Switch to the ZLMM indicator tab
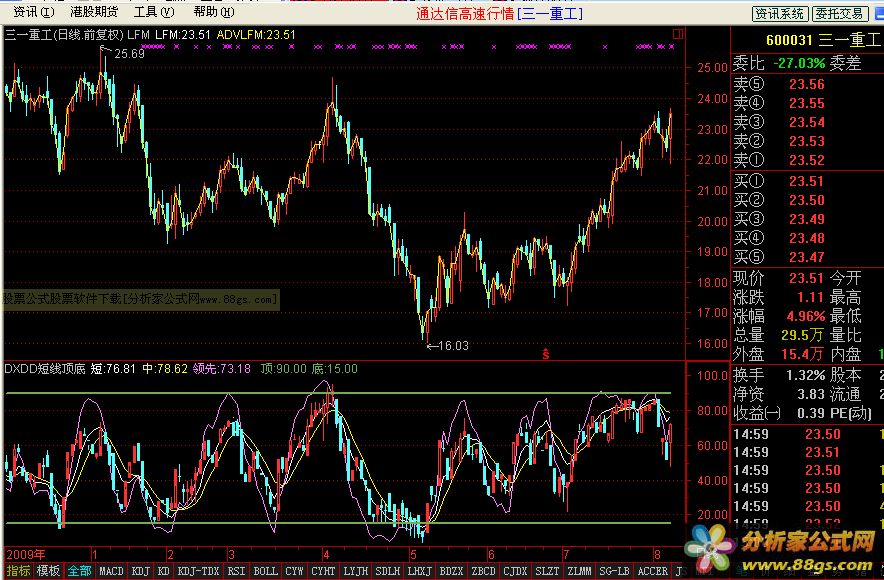Screen dimensions: 884x580 click(x=579, y=571)
